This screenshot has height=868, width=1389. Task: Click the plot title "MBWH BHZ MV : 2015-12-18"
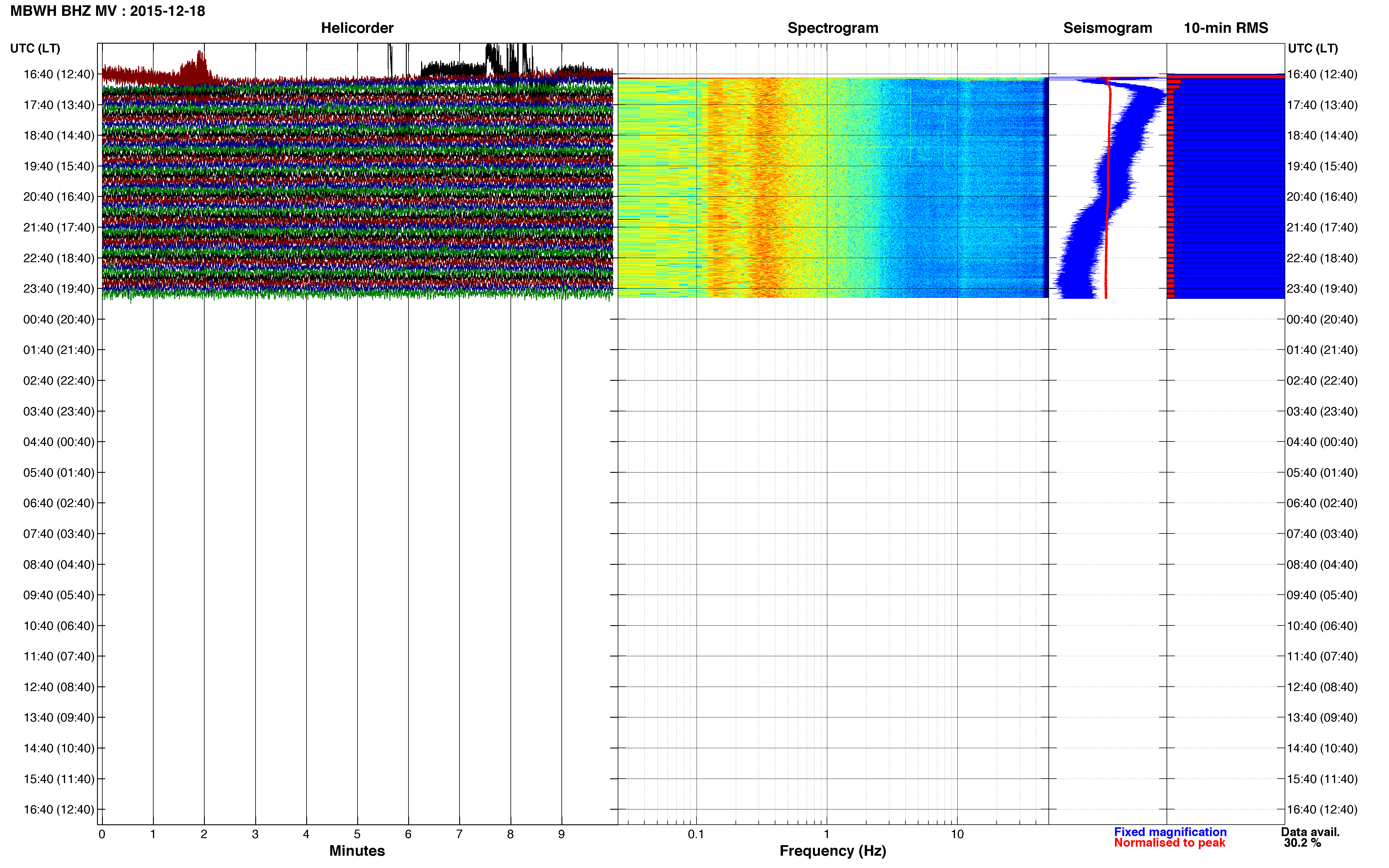pos(107,11)
